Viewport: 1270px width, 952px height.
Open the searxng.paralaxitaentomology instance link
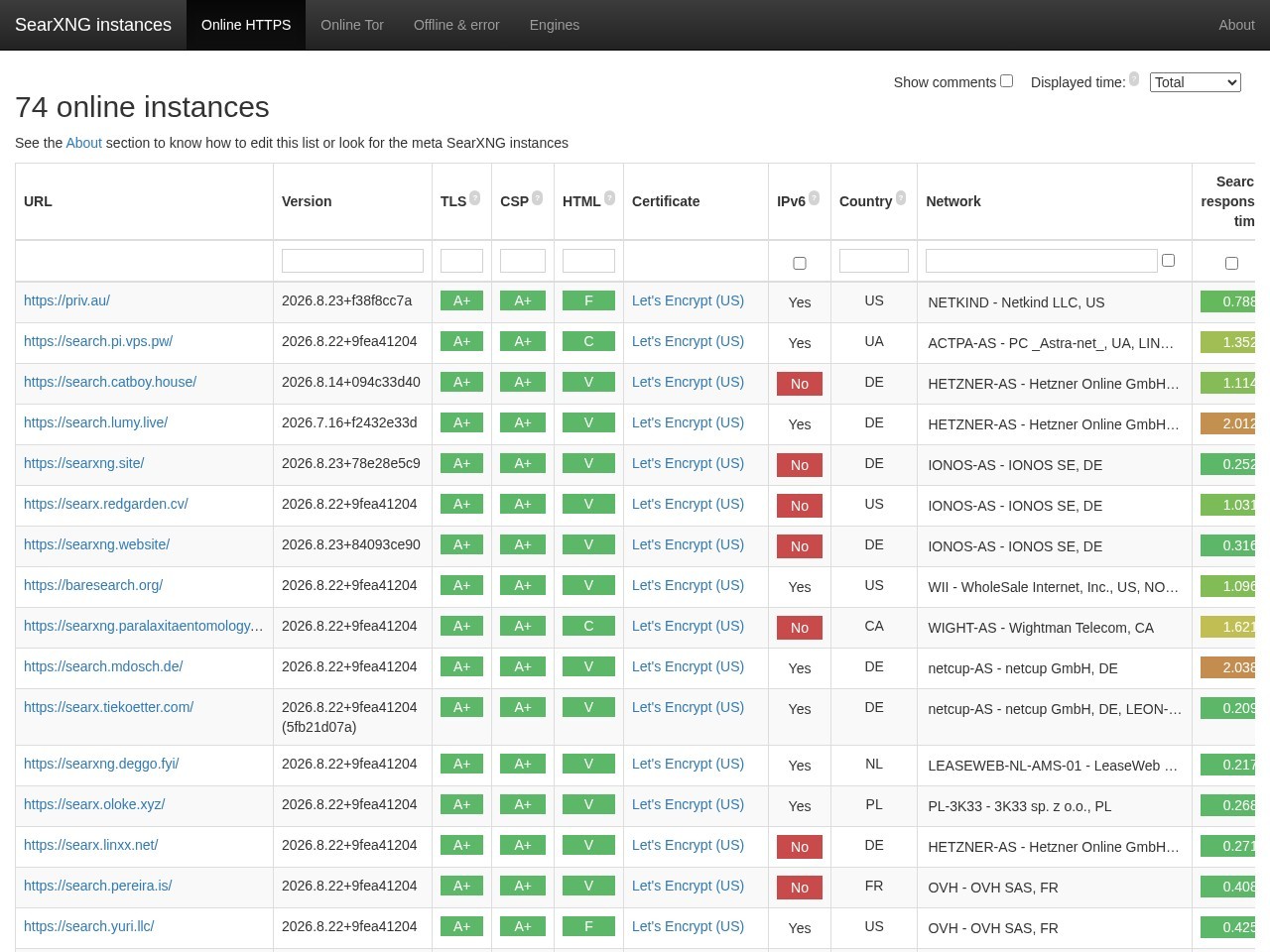144,626
